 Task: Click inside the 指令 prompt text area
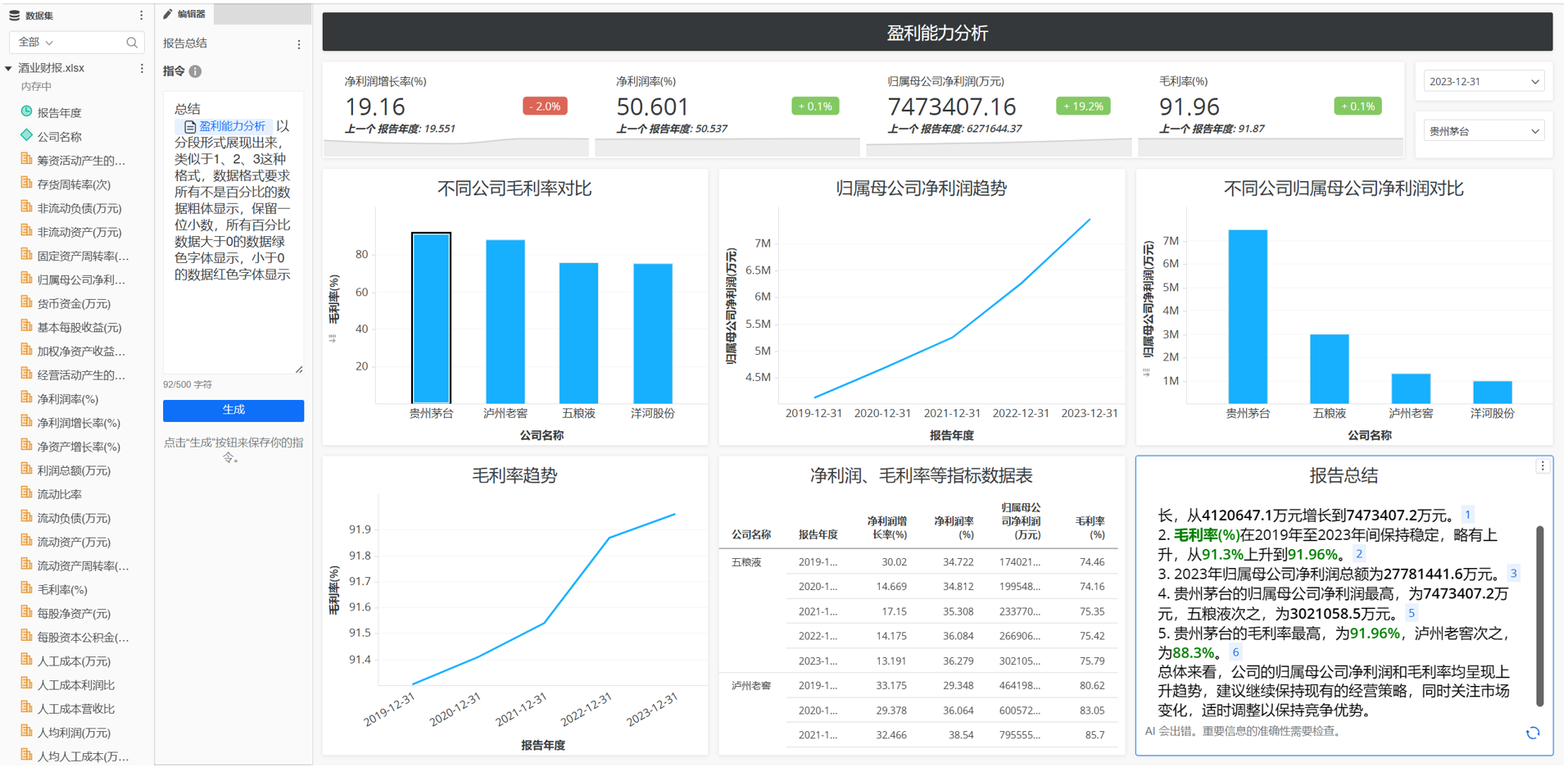(233, 233)
